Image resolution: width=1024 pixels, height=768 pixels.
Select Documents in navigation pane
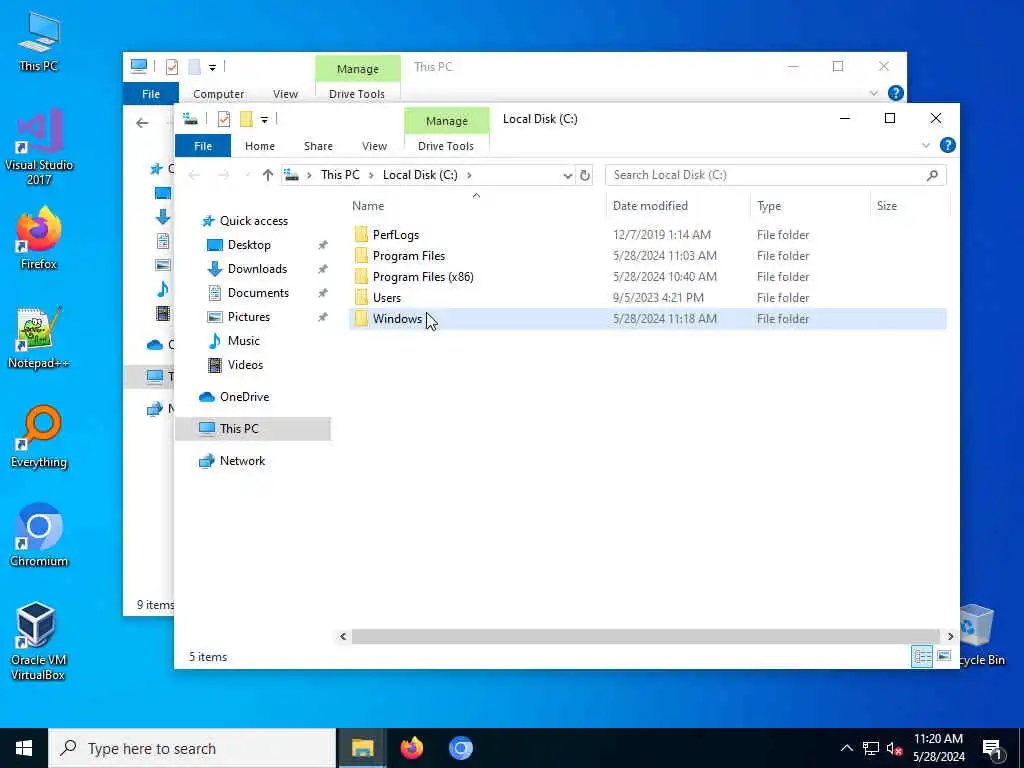click(x=258, y=293)
